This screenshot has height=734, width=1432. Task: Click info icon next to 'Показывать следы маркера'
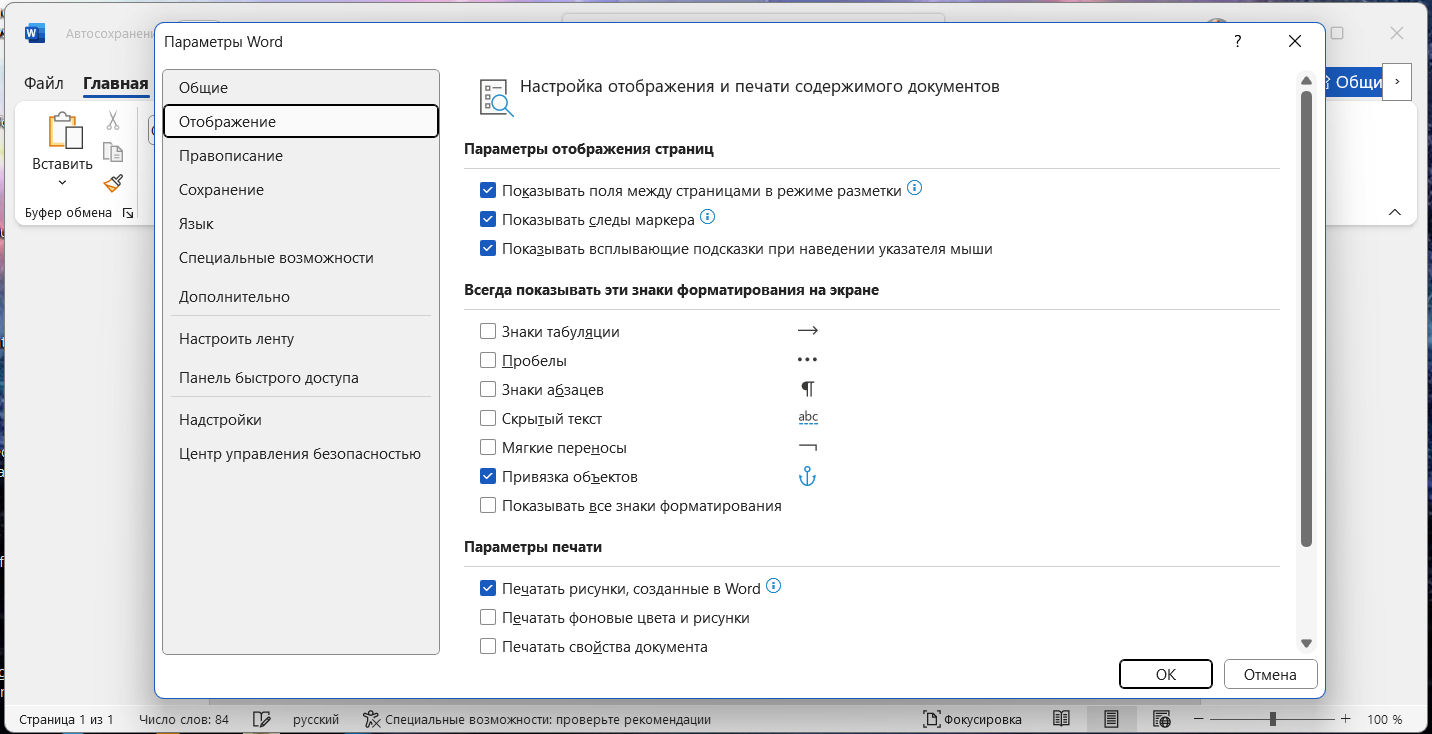(708, 217)
